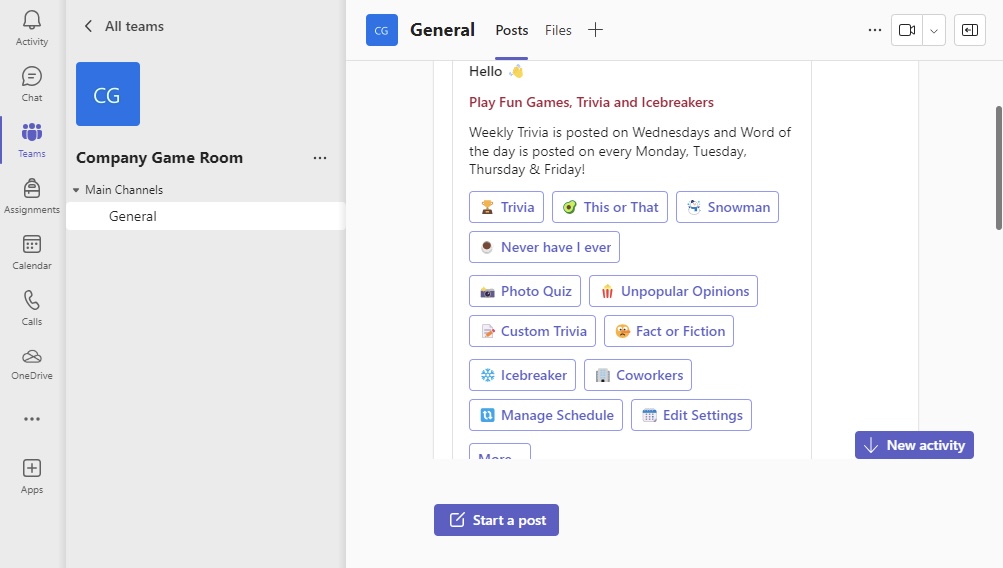Click the vertical scrollbar thumb
This screenshot has width=1003, height=568.
pyautogui.click(x=999, y=168)
